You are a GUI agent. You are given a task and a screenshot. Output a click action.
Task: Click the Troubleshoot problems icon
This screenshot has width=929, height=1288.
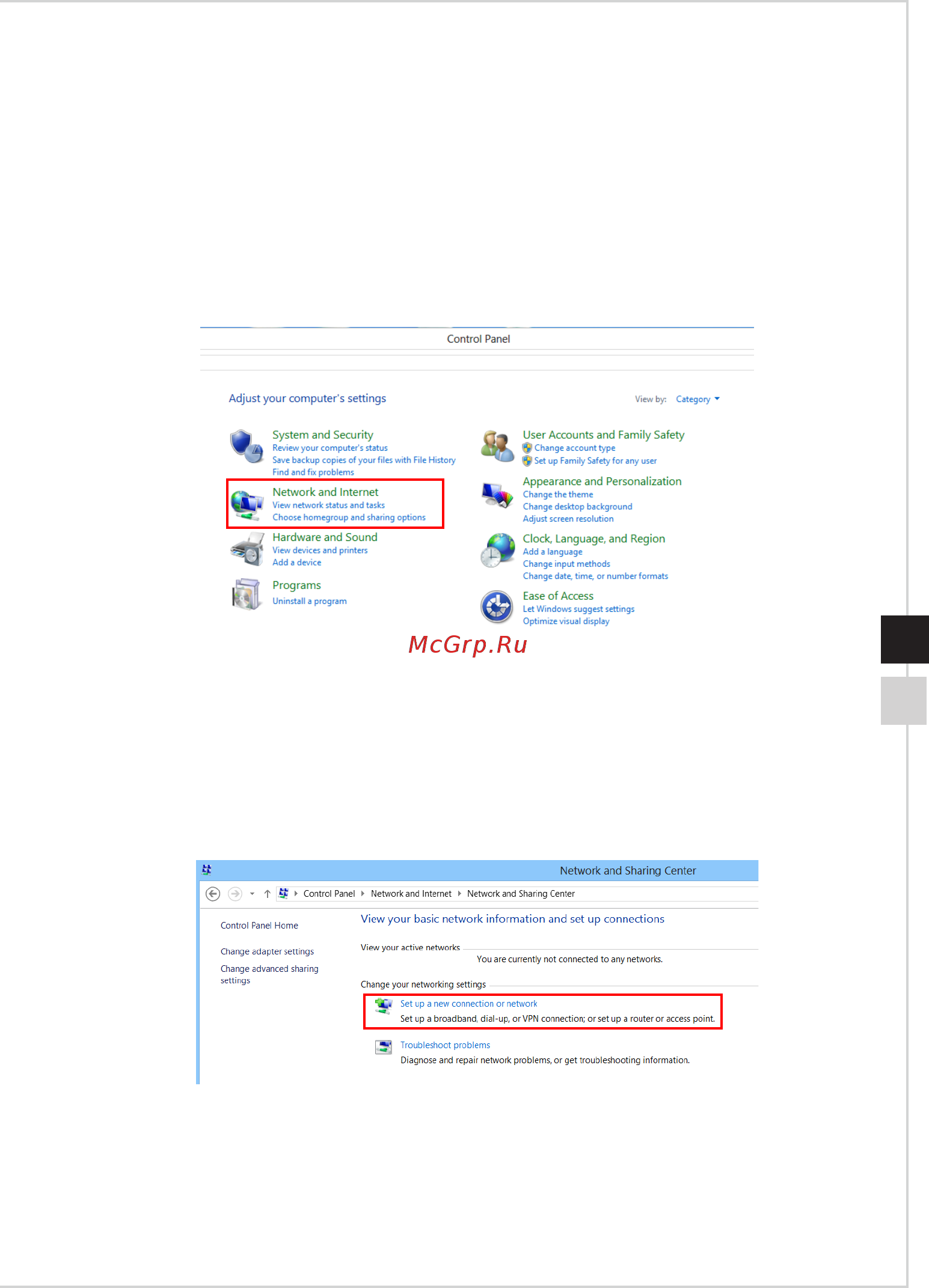tap(384, 1047)
